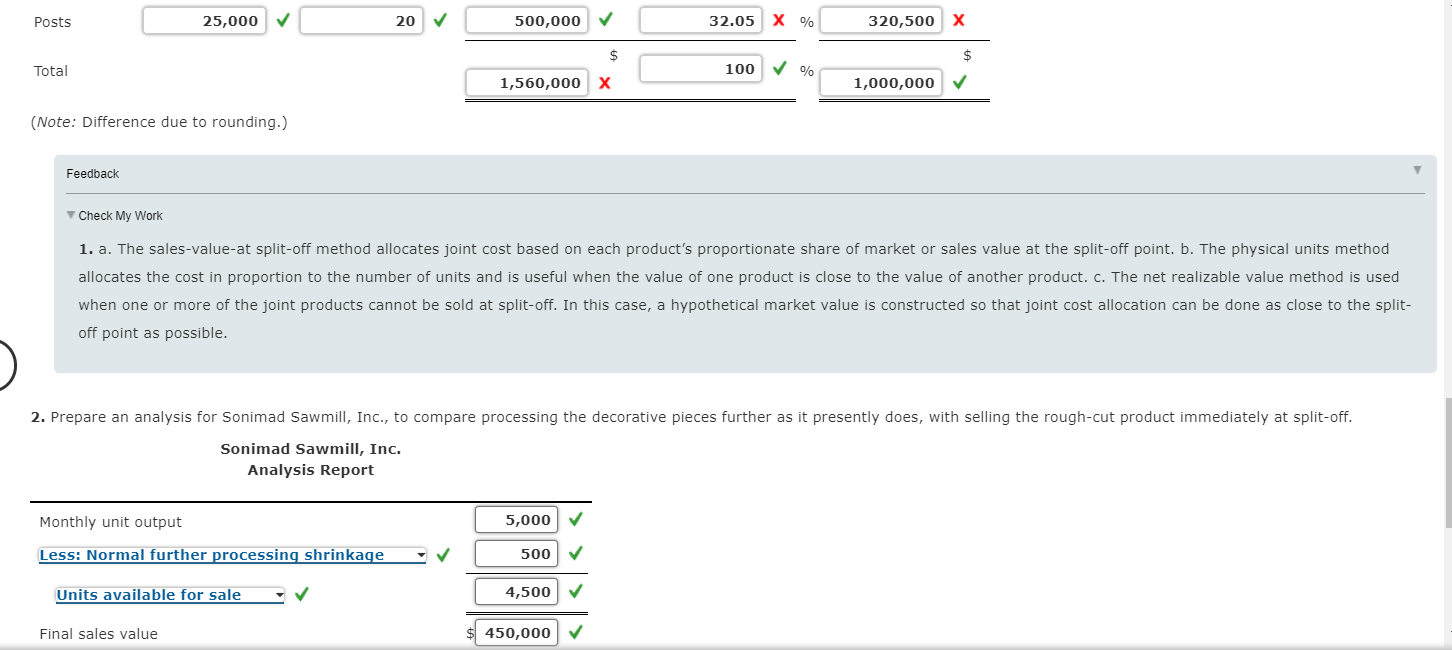Collapse the Check My Work section

(70, 215)
